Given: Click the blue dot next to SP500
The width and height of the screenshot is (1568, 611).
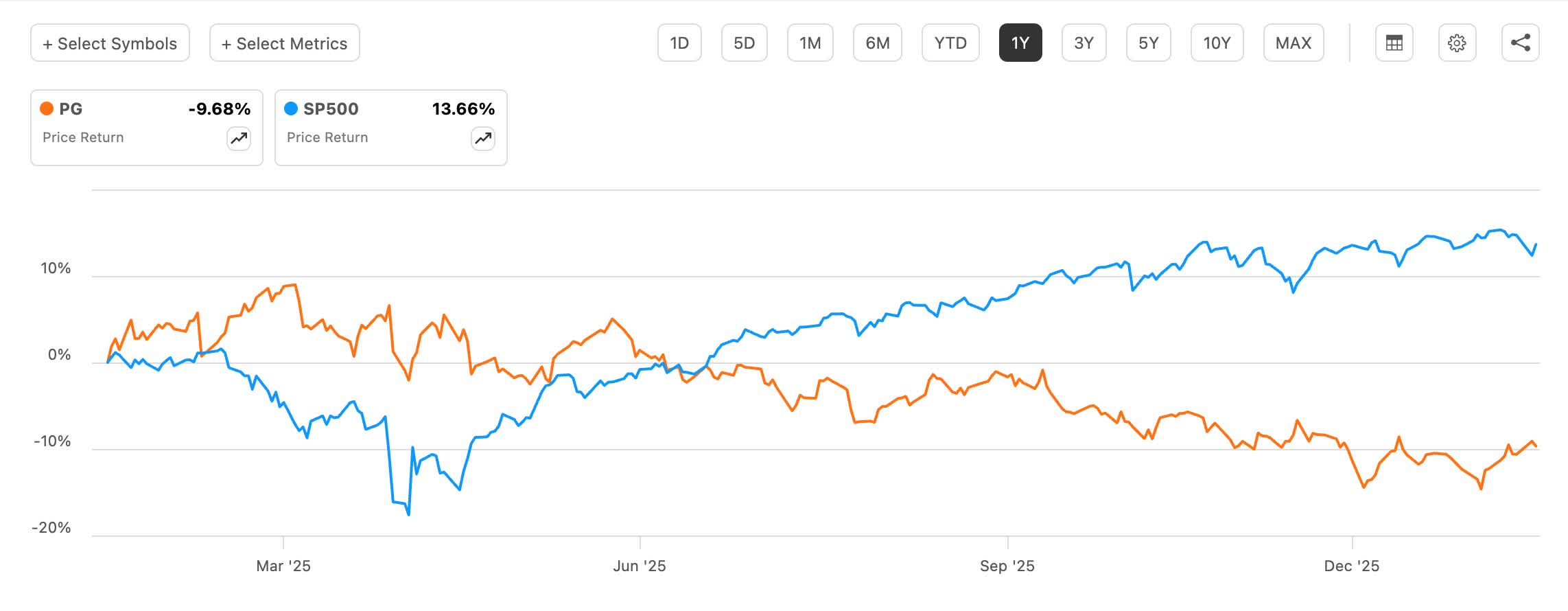Looking at the screenshot, I should tap(291, 108).
